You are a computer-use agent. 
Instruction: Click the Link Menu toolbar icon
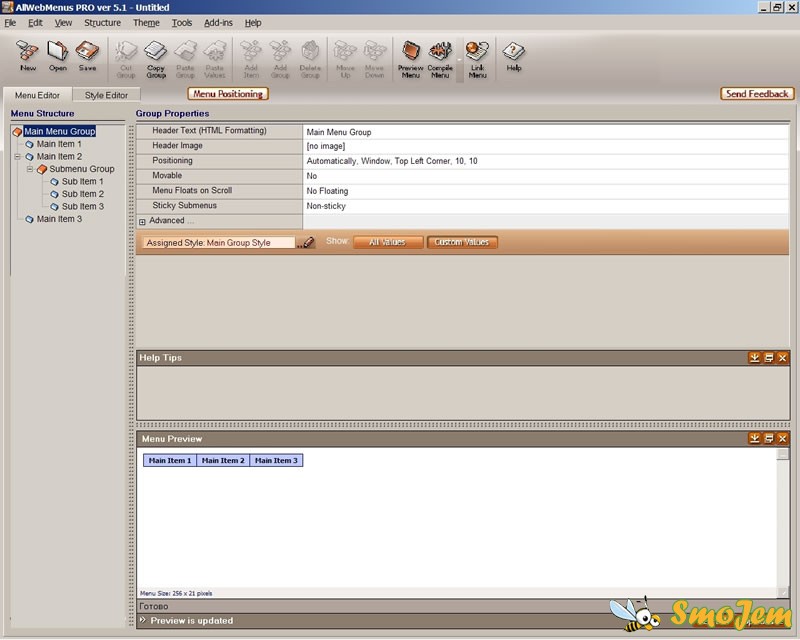478,59
